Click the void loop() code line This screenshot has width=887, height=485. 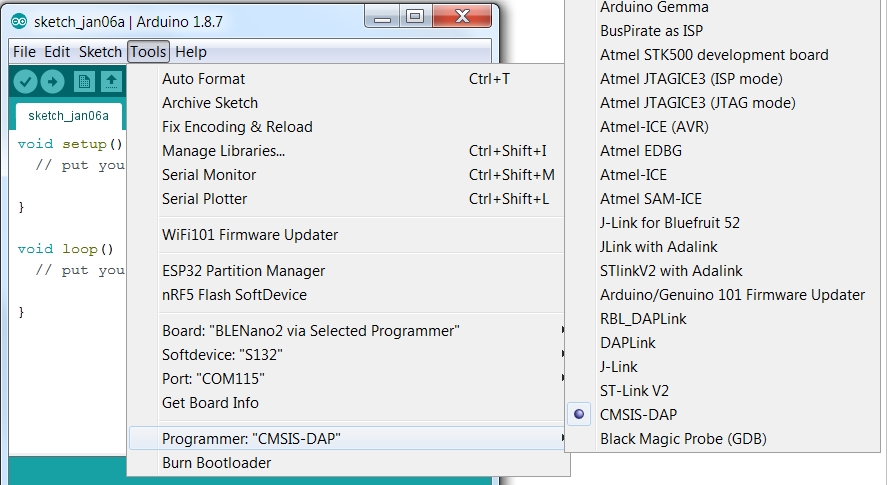click(x=66, y=249)
